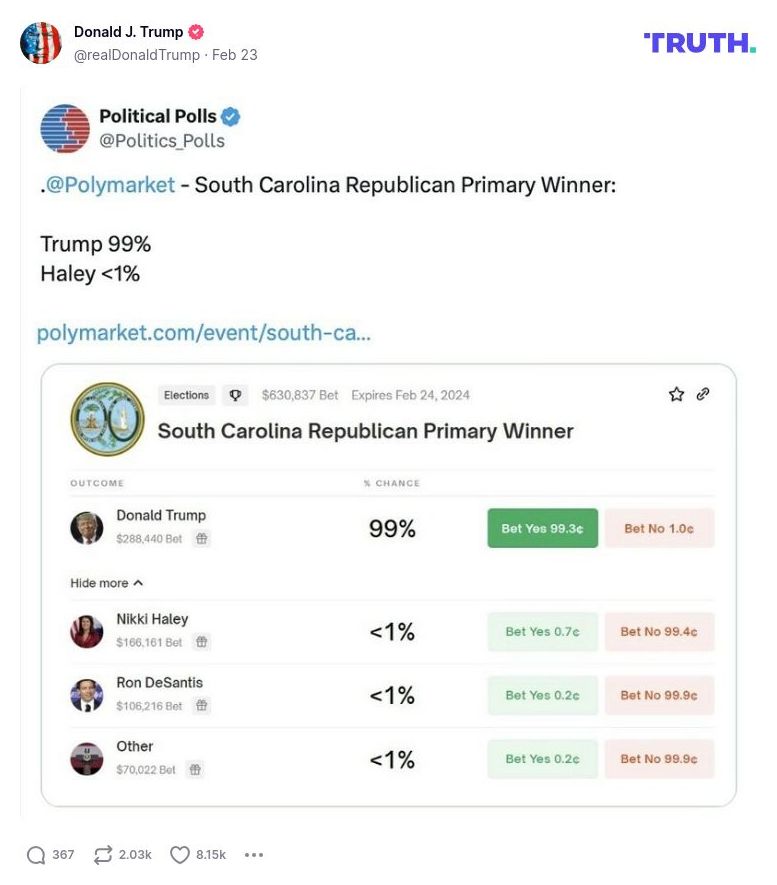Click the trophy icon beside the Elections tag
Screen dimensions: 777x885
pos(234,395)
